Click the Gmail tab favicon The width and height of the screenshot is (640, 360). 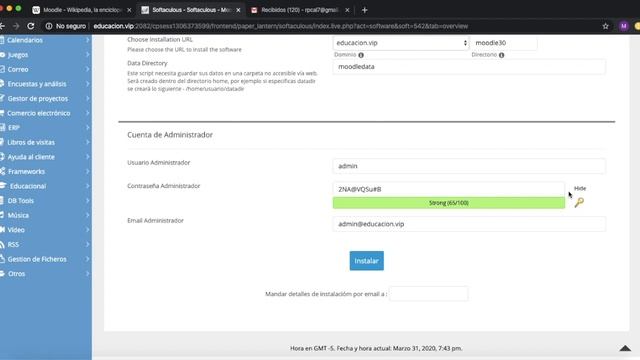pyautogui.click(x=254, y=10)
